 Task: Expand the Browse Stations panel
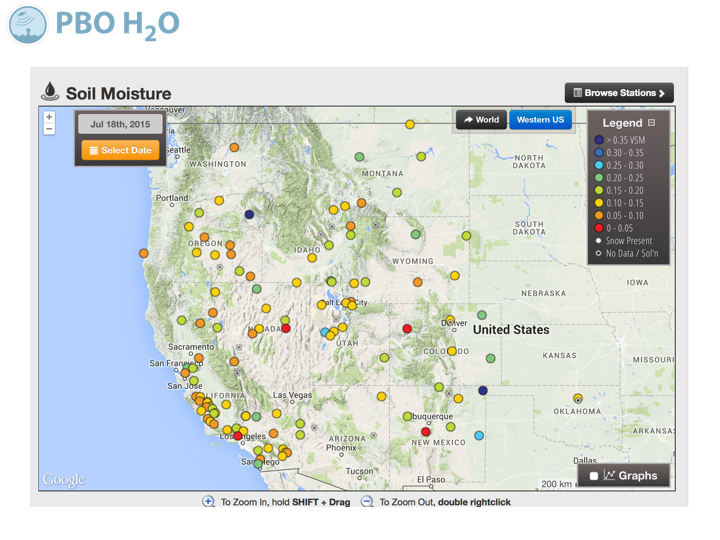coord(619,93)
